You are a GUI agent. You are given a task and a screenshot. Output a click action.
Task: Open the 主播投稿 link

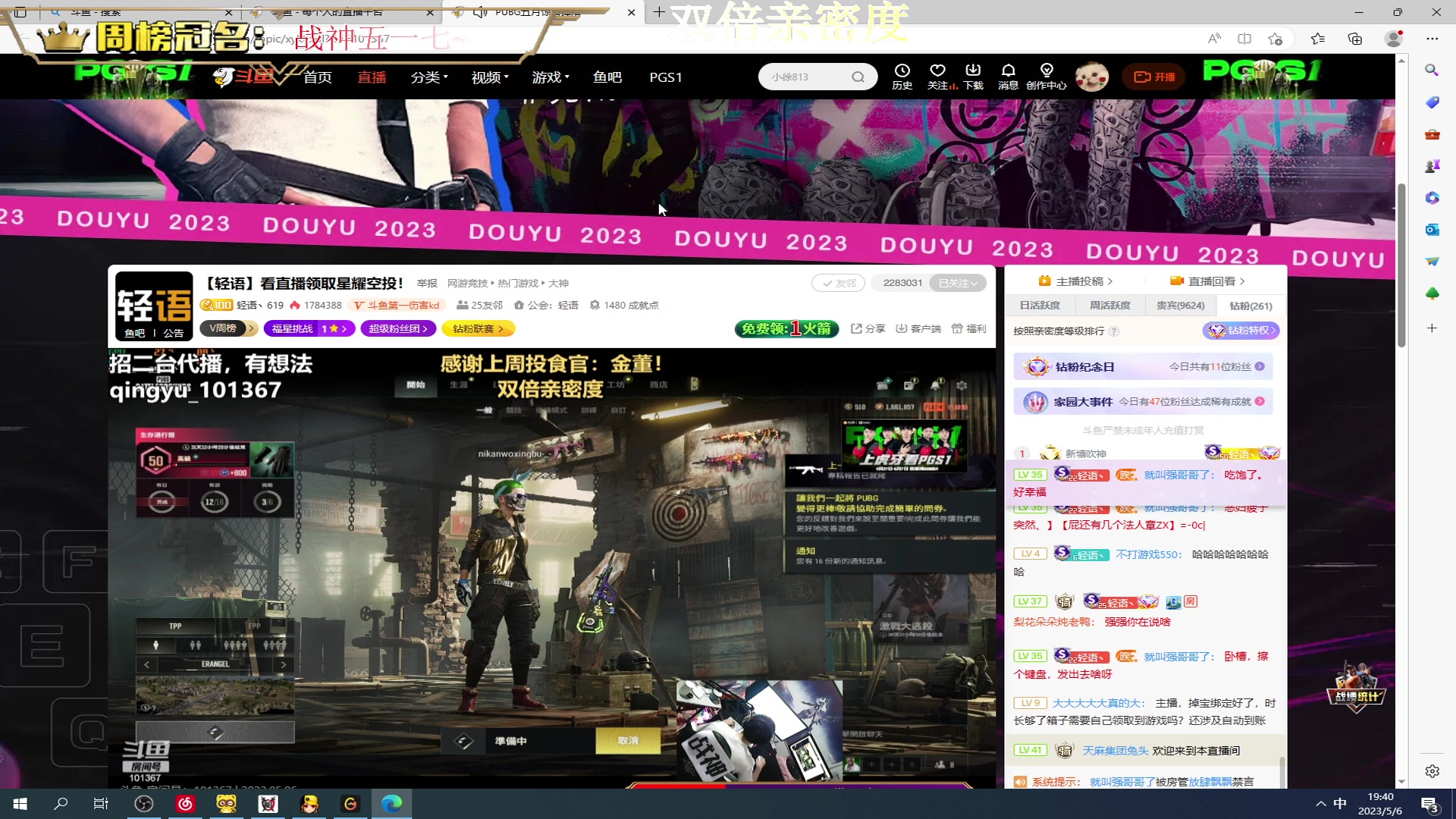(x=1075, y=281)
